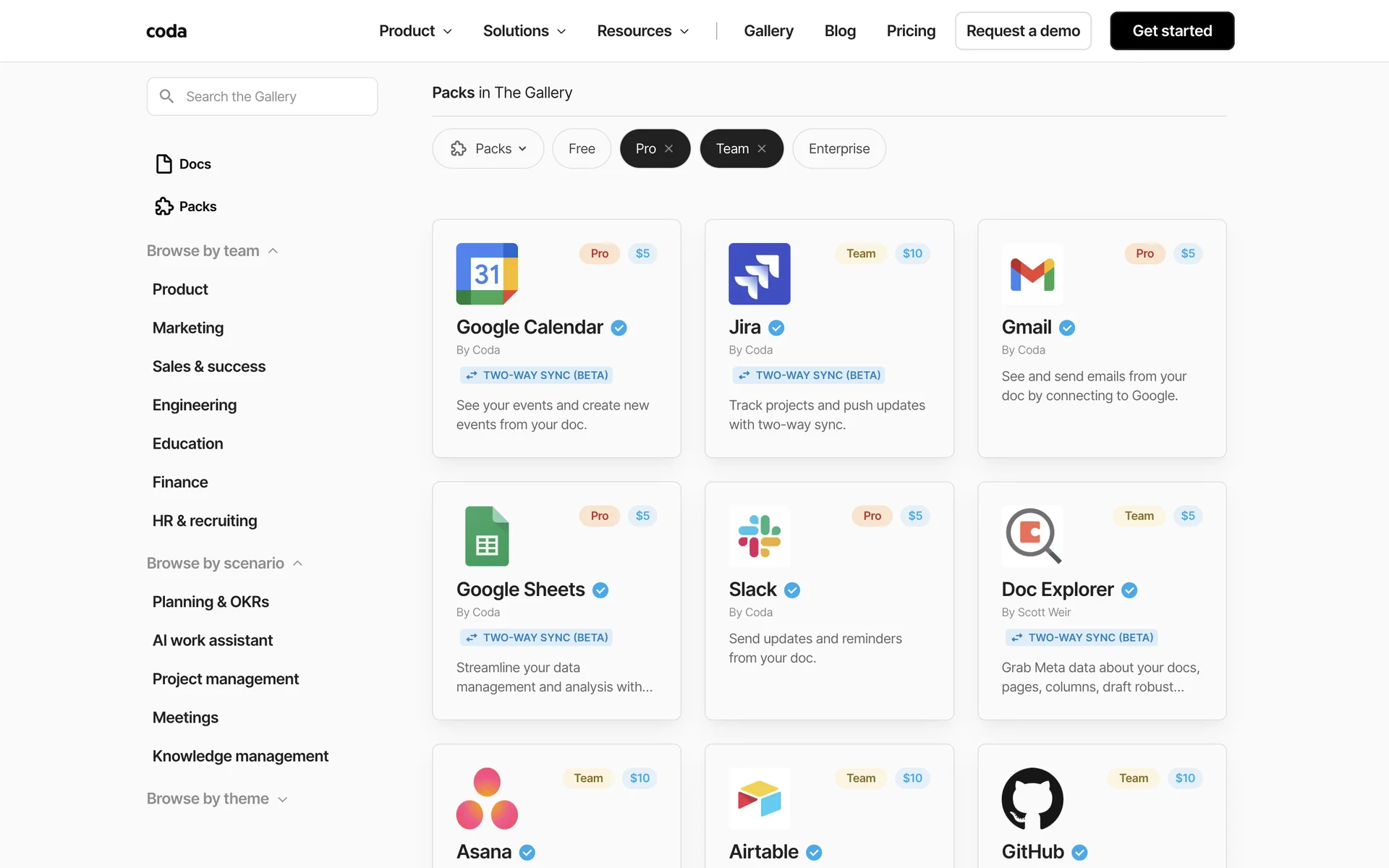Open Project management scenario link
Viewport: 1389px width, 868px height.
tap(225, 678)
